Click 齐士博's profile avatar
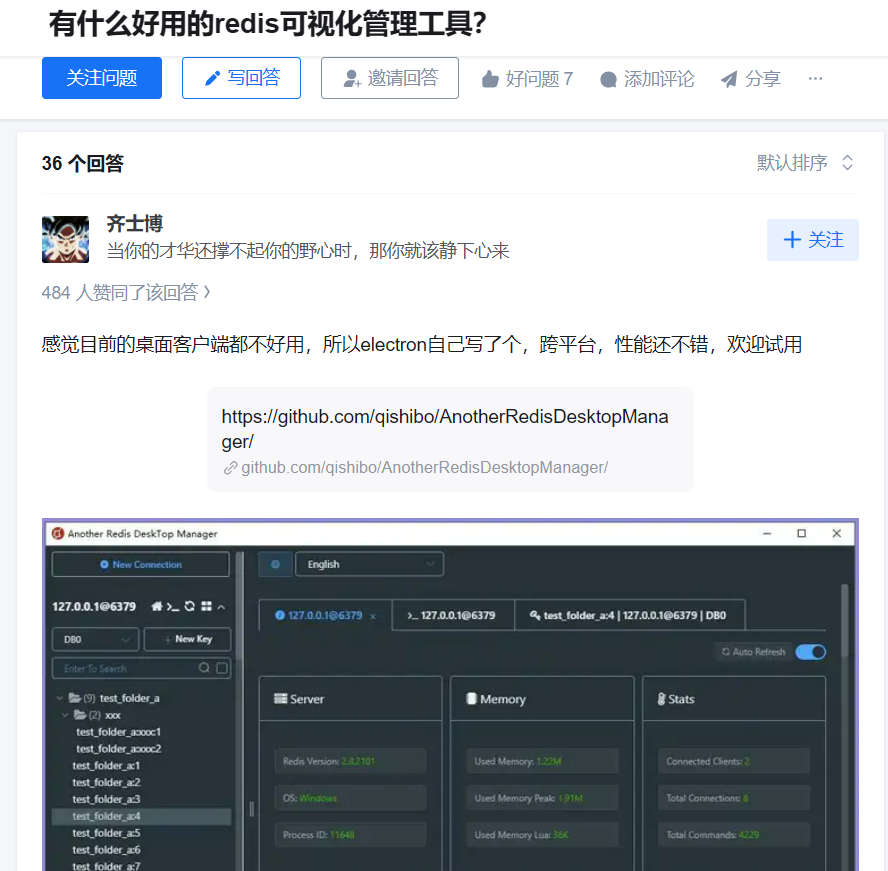Image resolution: width=888 pixels, height=871 pixels. (65, 239)
